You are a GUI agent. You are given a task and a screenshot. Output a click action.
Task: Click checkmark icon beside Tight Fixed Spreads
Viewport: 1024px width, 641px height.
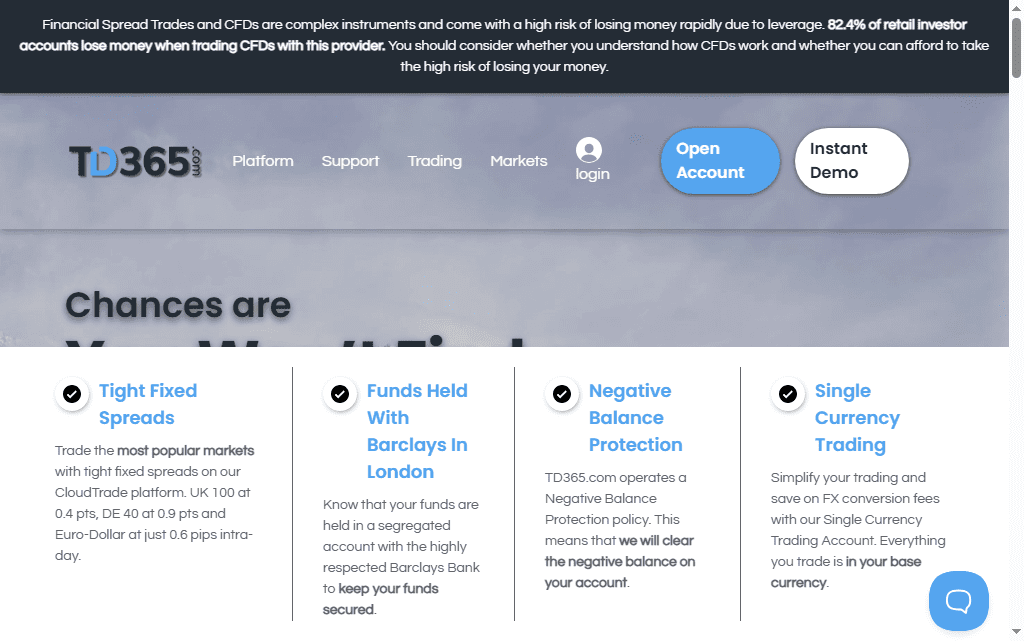72,394
